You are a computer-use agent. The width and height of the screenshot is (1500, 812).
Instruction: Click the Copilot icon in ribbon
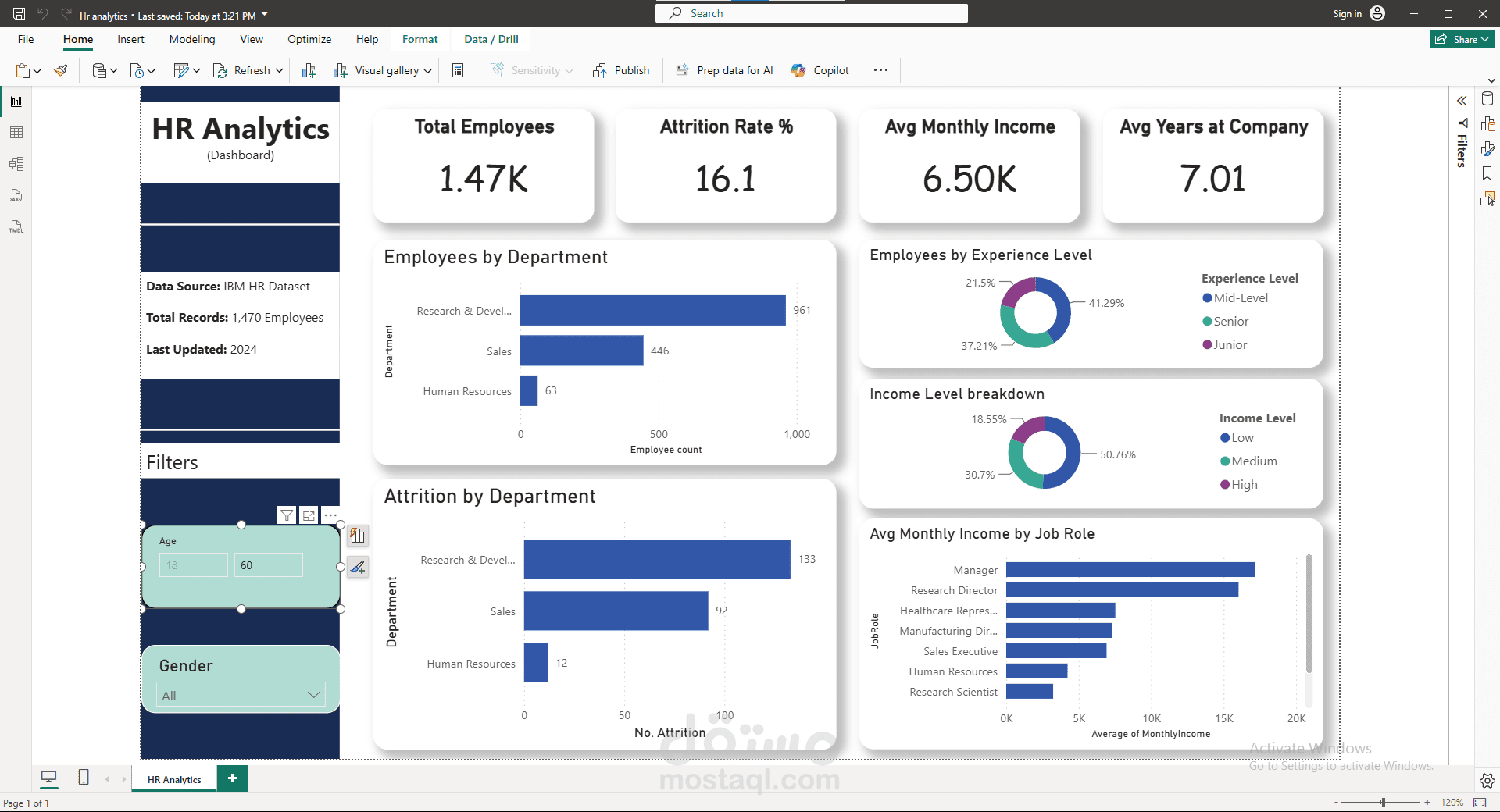pyautogui.click(x=798, y=70)
